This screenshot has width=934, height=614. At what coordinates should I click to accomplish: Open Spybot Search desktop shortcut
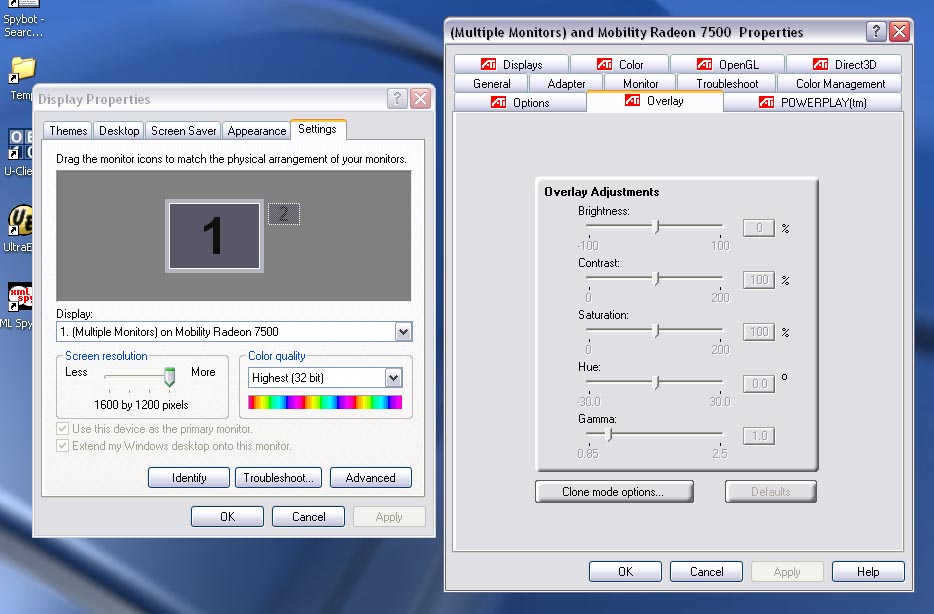pos(23,18)
